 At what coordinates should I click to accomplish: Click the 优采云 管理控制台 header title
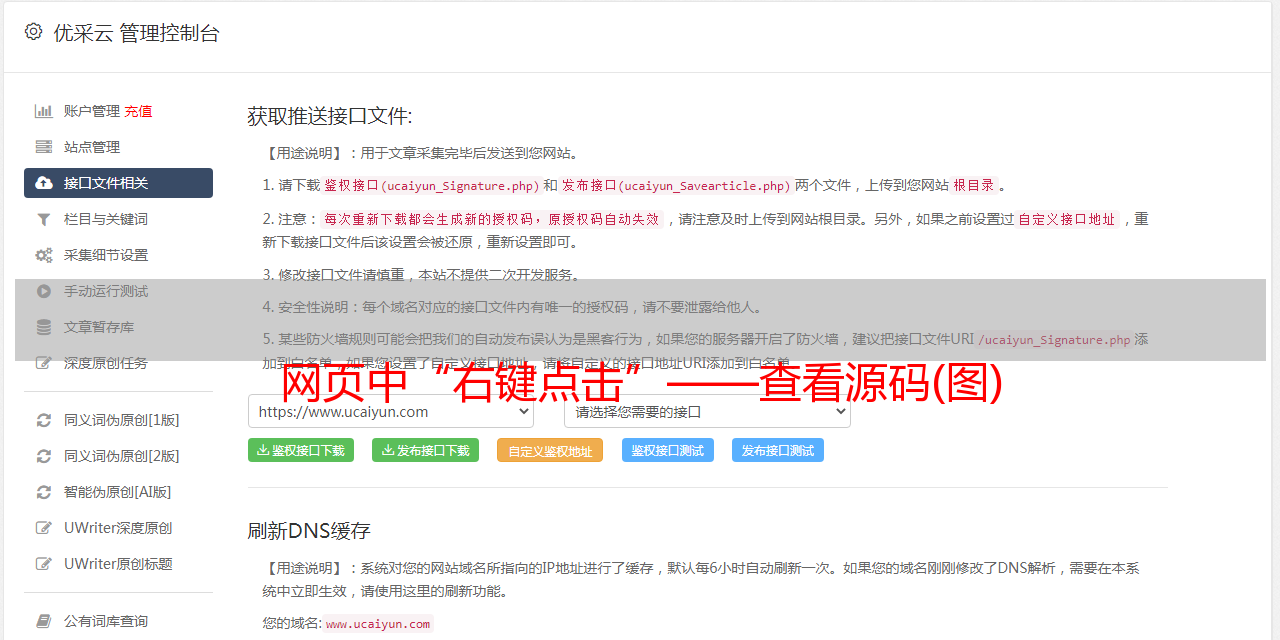pos(137,33)
